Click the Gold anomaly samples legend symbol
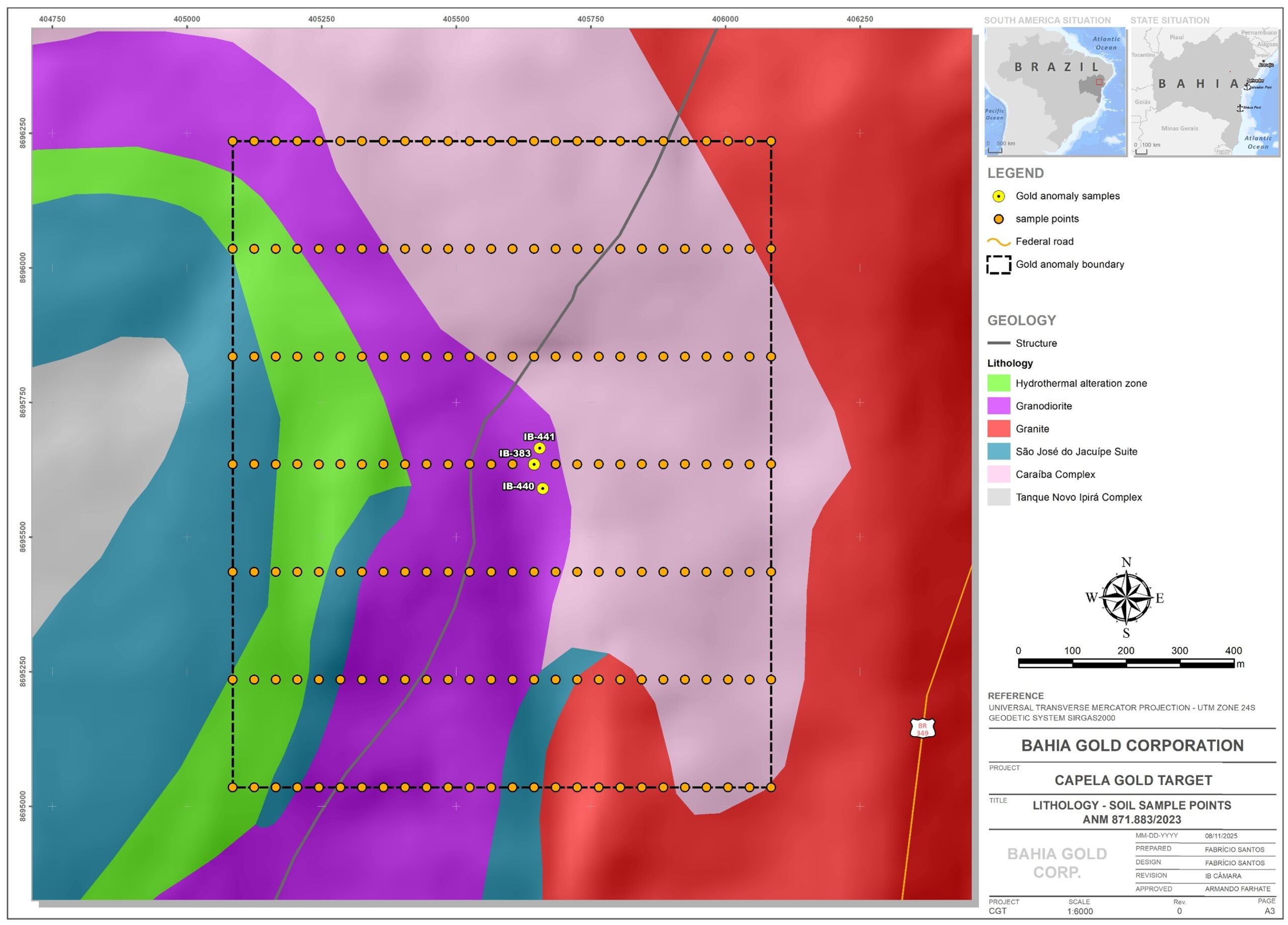This screenshot has width=1288, height=925. pos(998,197)
